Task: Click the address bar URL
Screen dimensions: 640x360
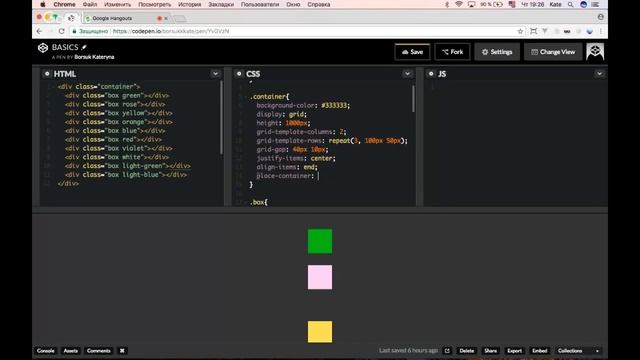Action: [171, 31]
